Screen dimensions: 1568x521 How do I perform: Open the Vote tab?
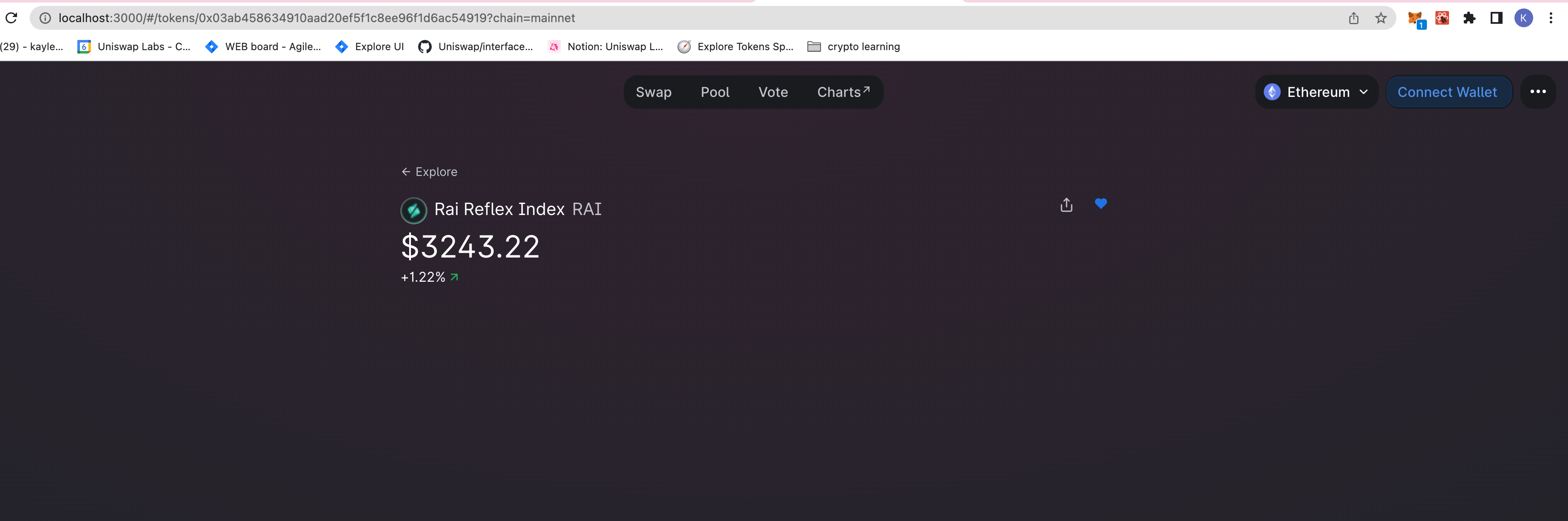pos(773,92)
